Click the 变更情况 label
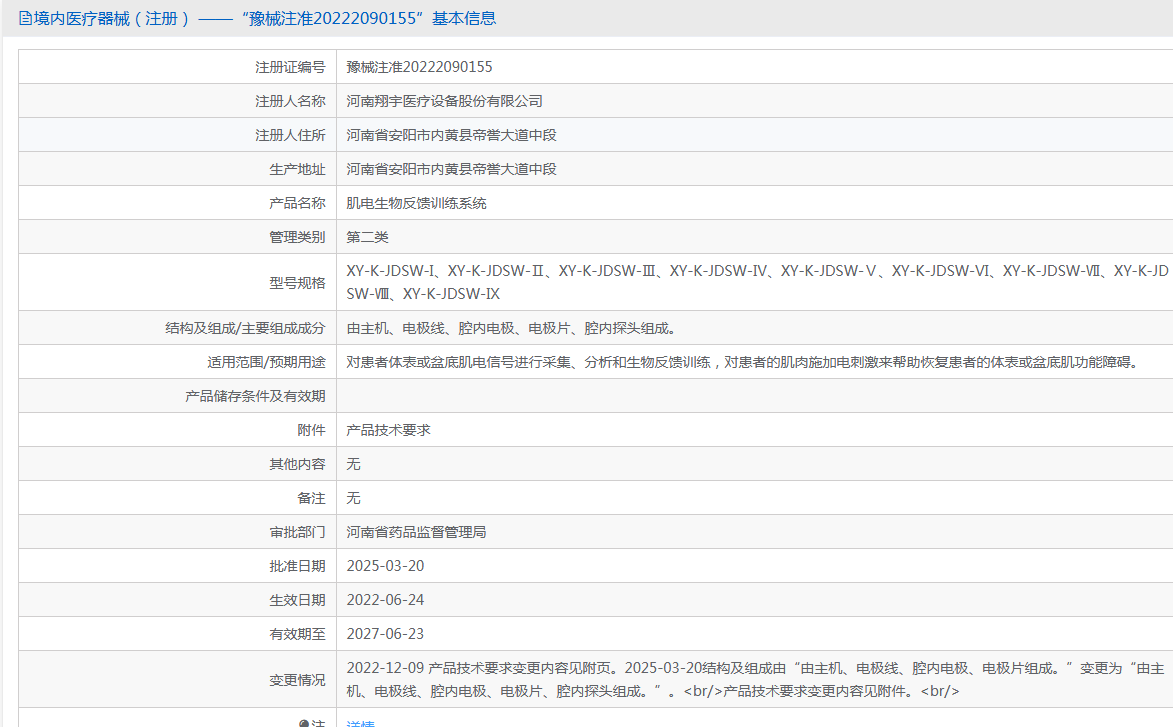The width and height of the screenshot is (1173, 727). click(x=297, y=680)
